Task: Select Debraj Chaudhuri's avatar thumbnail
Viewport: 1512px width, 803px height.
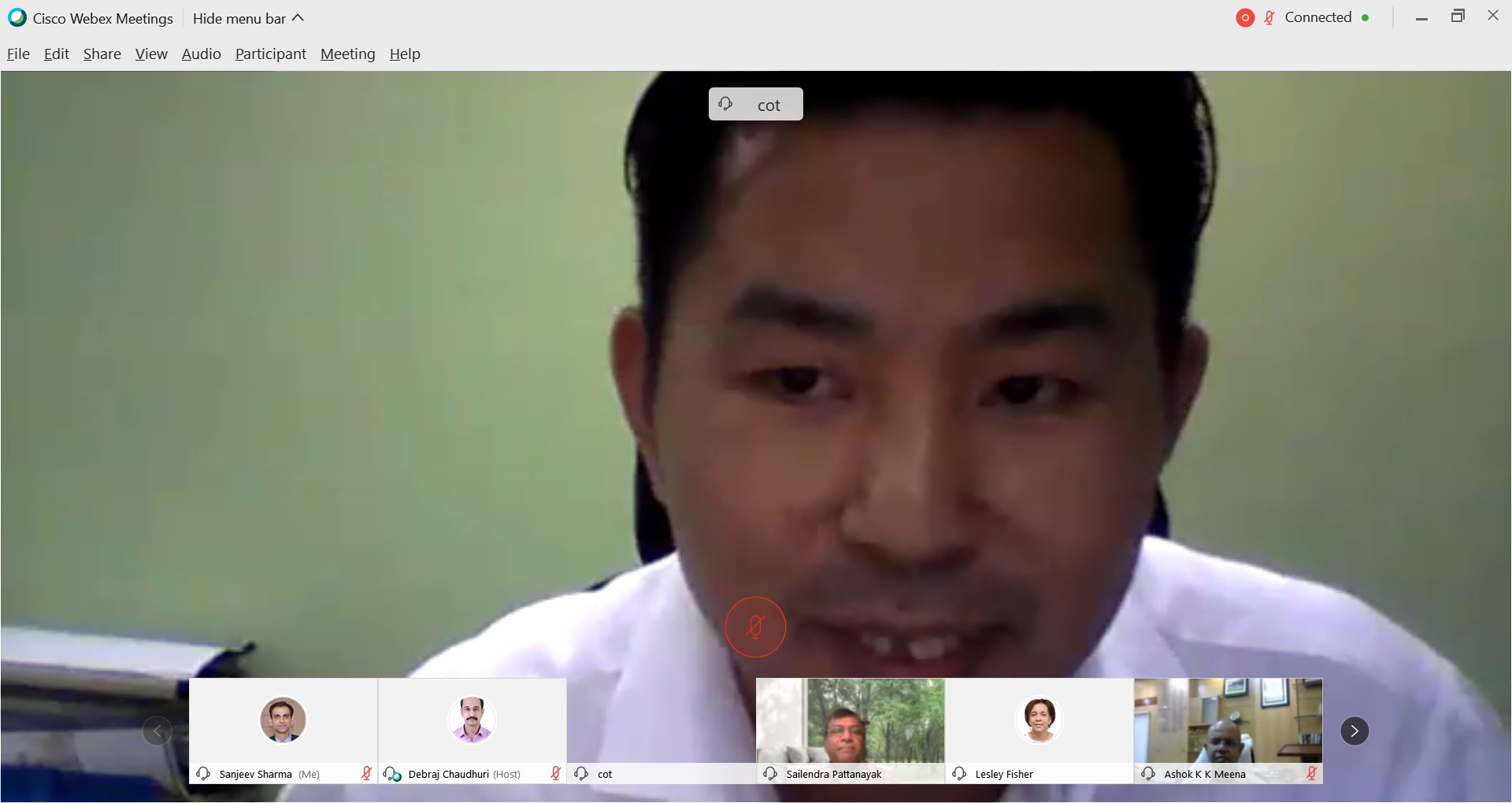Action: pyautogui.click(x=472, y=720)
